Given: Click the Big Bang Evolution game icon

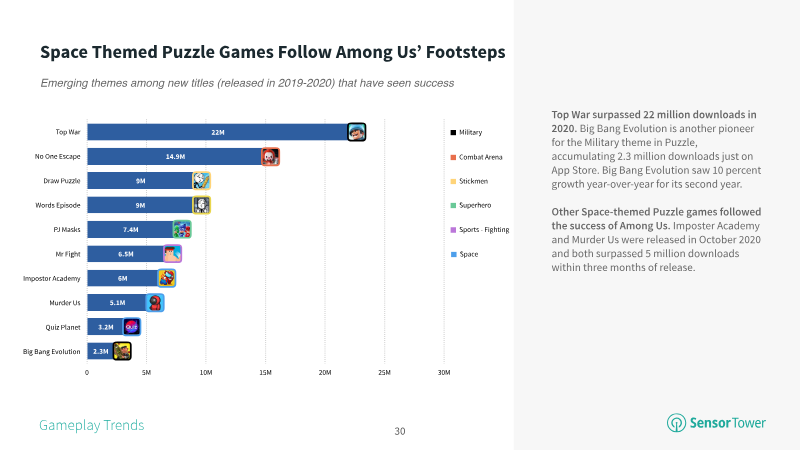Looking at the screenshot, I should [122, 351].
